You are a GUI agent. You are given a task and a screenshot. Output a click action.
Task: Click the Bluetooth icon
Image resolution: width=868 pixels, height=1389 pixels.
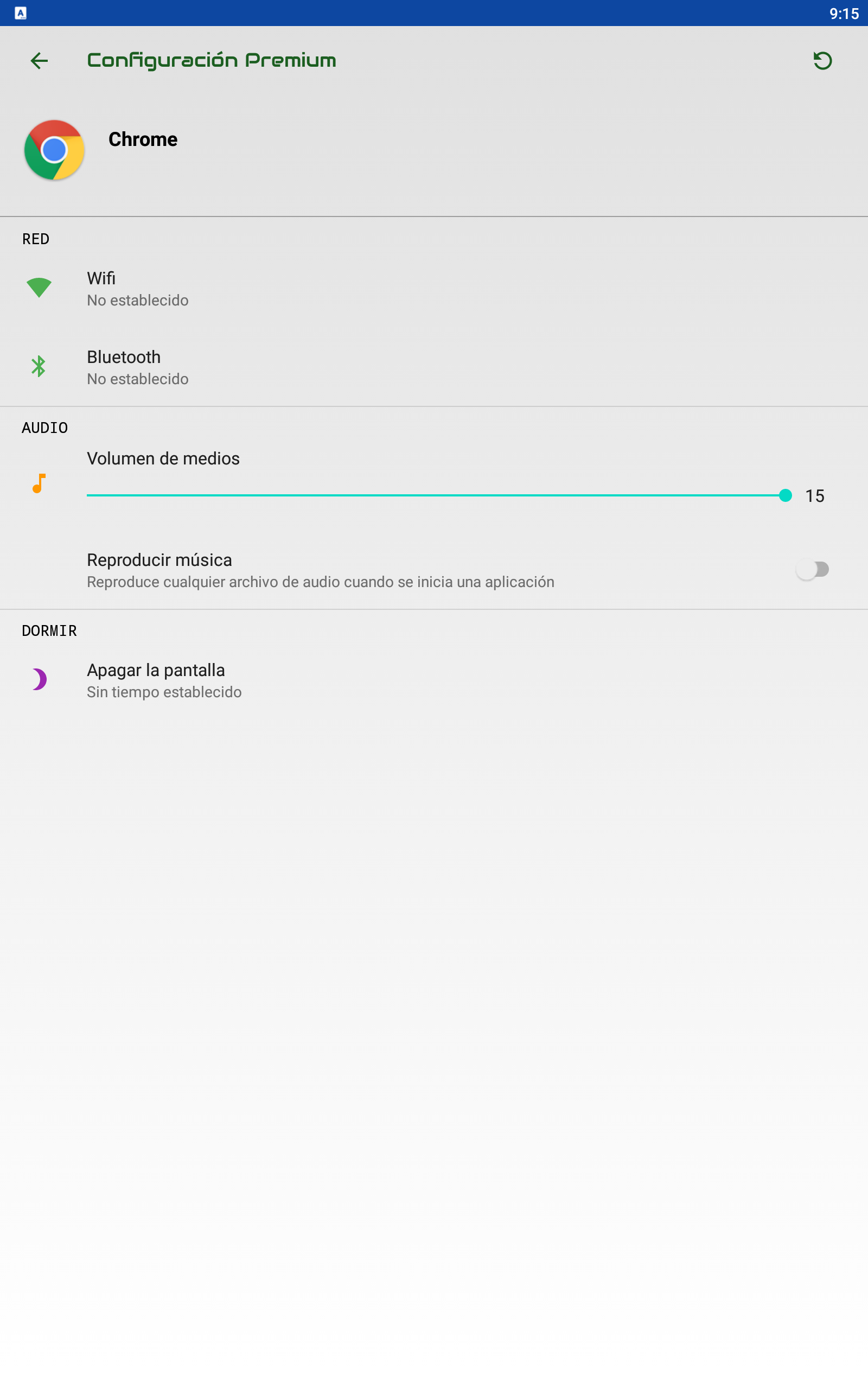[x=39, y=366]
